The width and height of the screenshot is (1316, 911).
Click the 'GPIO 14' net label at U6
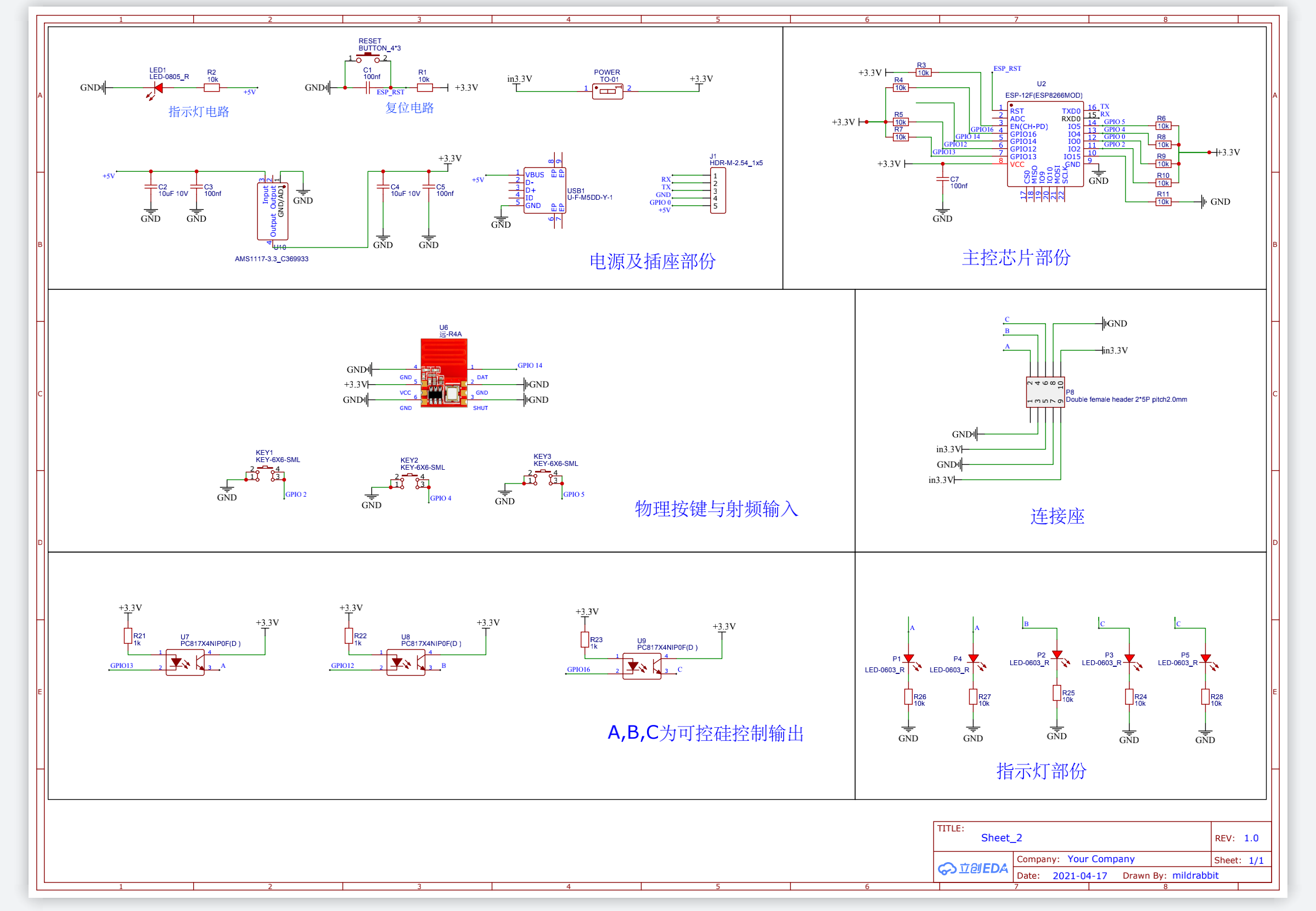[x=530, y=365]
